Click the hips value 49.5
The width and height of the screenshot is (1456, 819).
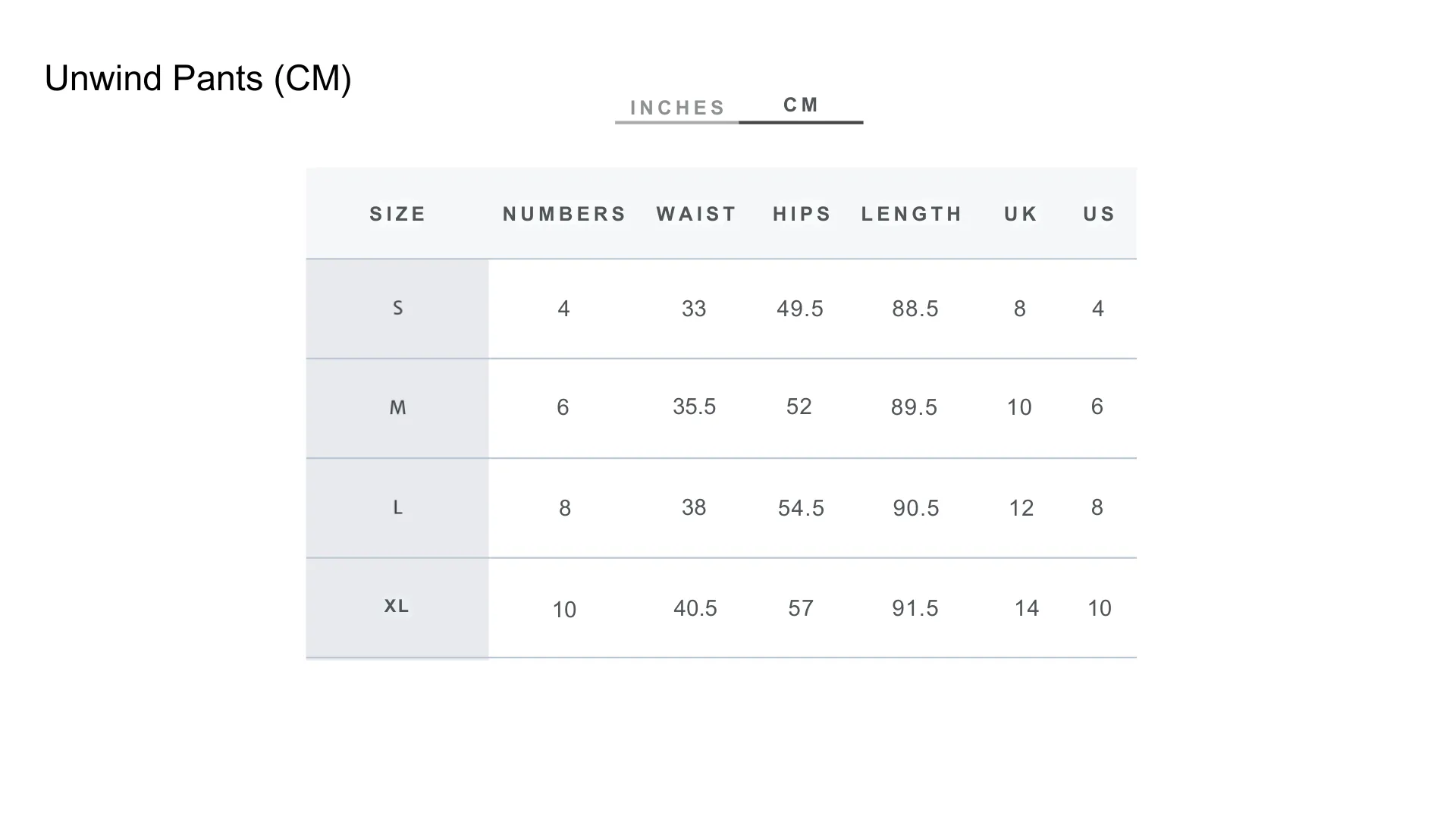click(800, 309)
